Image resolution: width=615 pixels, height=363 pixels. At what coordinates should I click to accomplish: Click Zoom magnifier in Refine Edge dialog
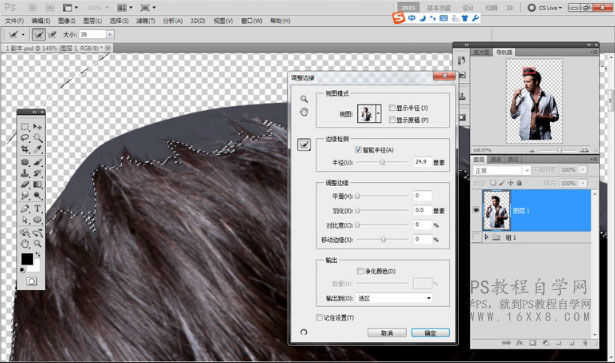304,99
